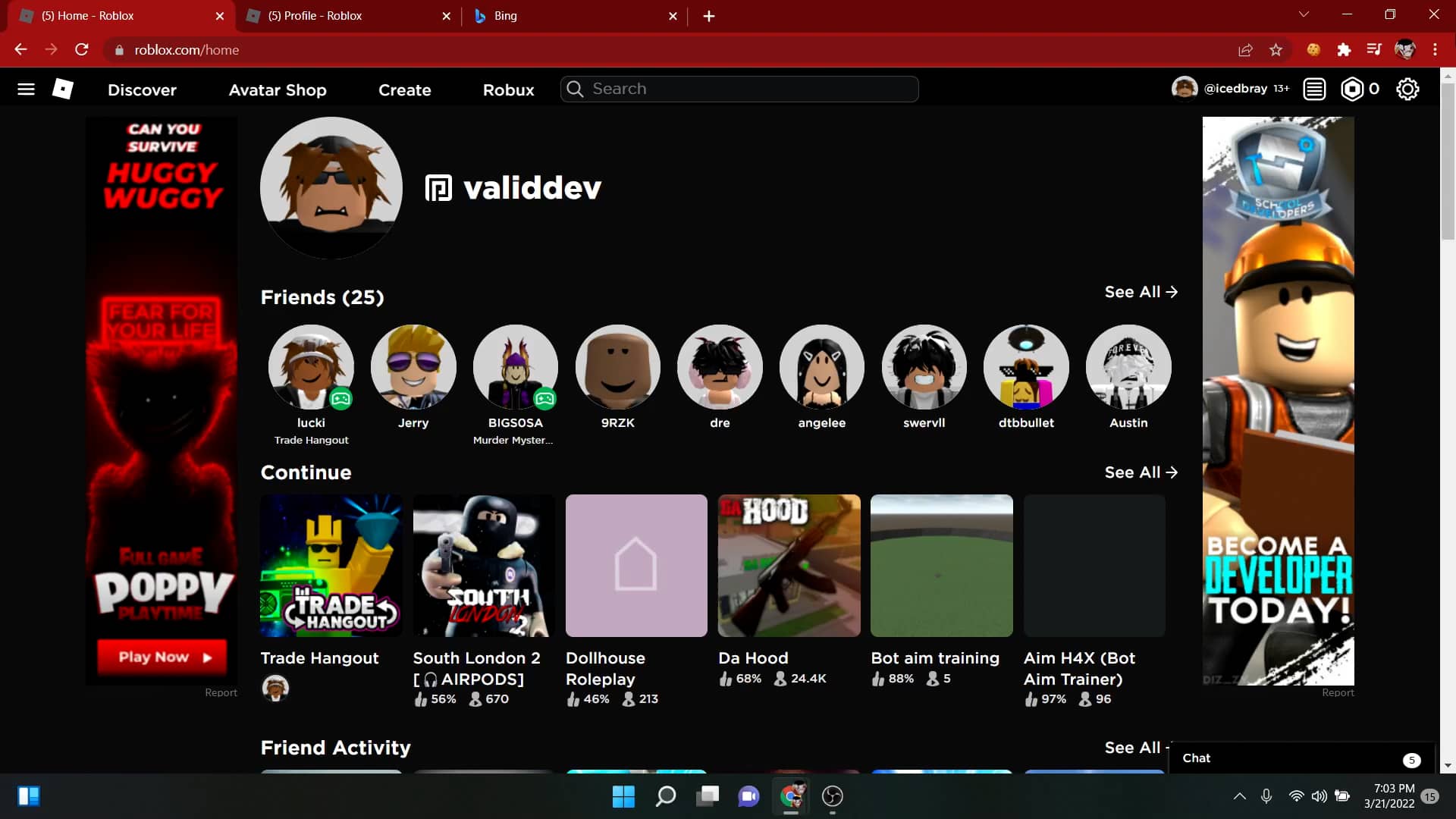Close the Bing tab
The image size is (1456, 819).
[673, 16]
